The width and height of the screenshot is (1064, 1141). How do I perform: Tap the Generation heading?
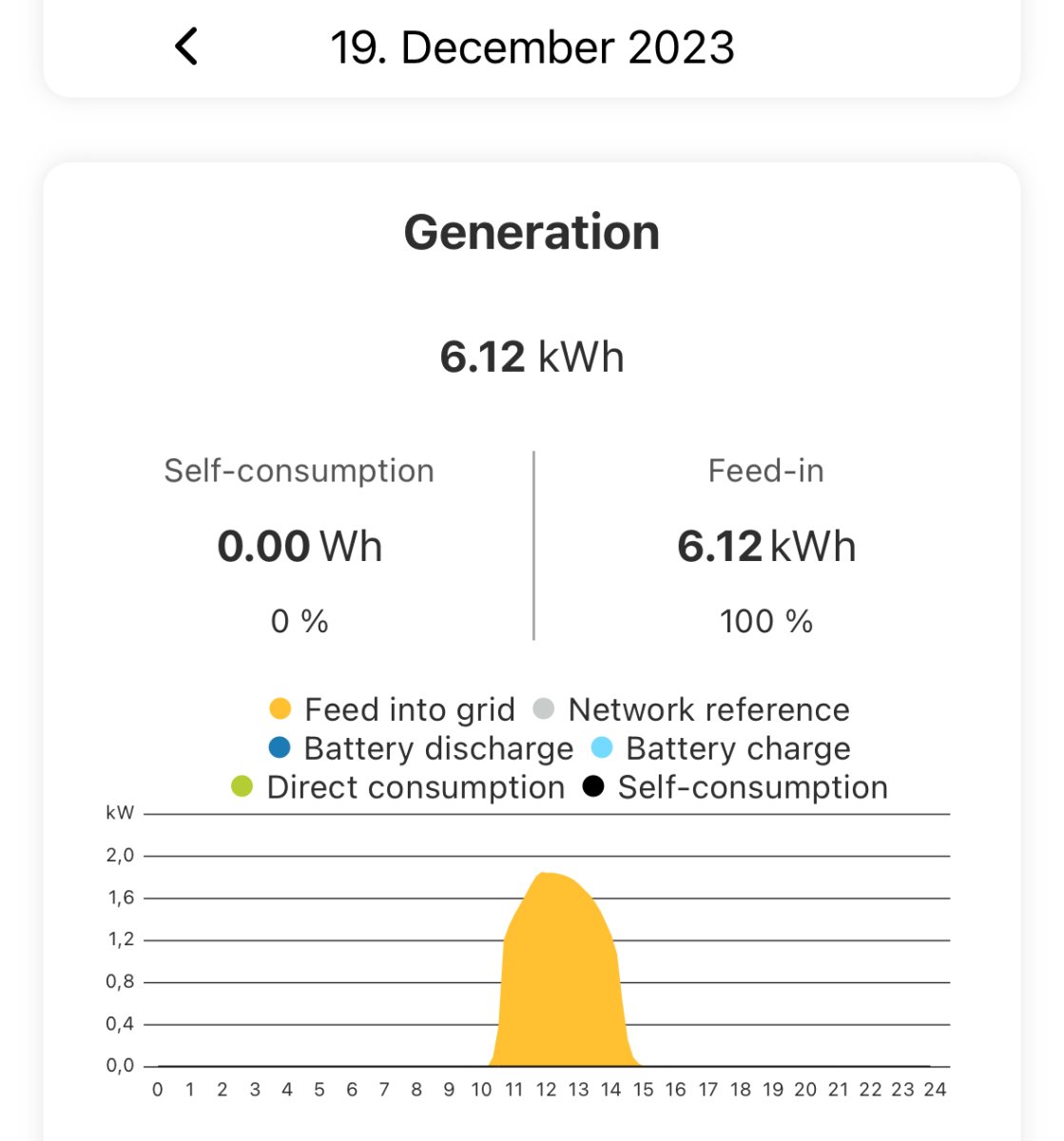[x=532, y=232]
